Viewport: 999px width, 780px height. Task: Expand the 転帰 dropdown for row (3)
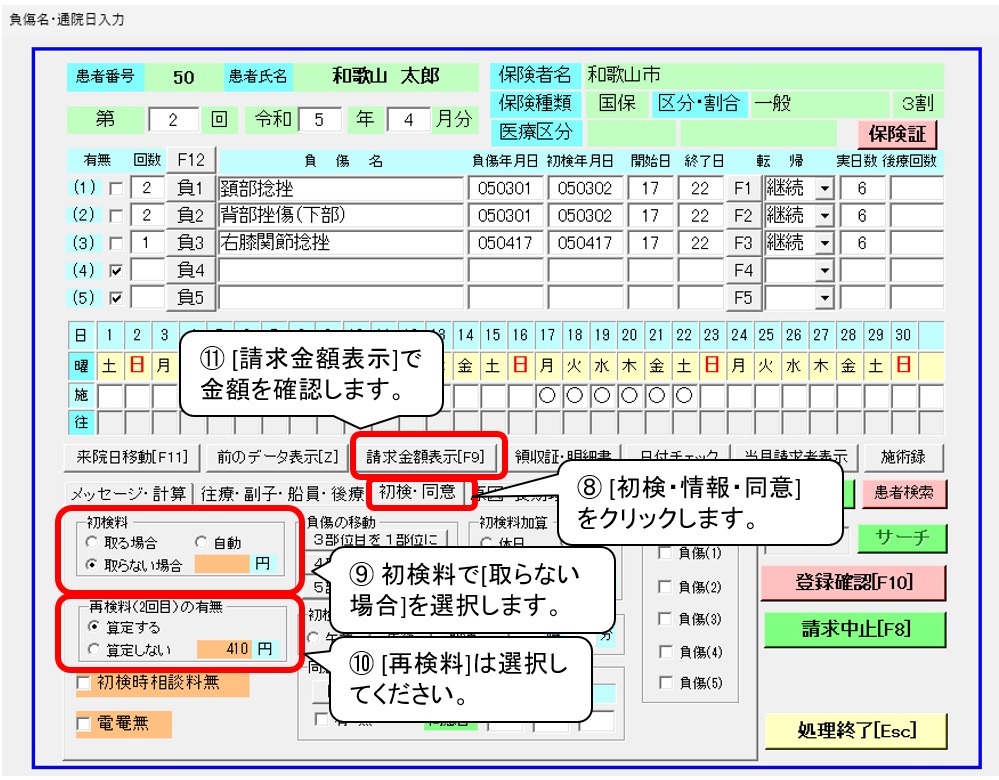pos(824,243)
